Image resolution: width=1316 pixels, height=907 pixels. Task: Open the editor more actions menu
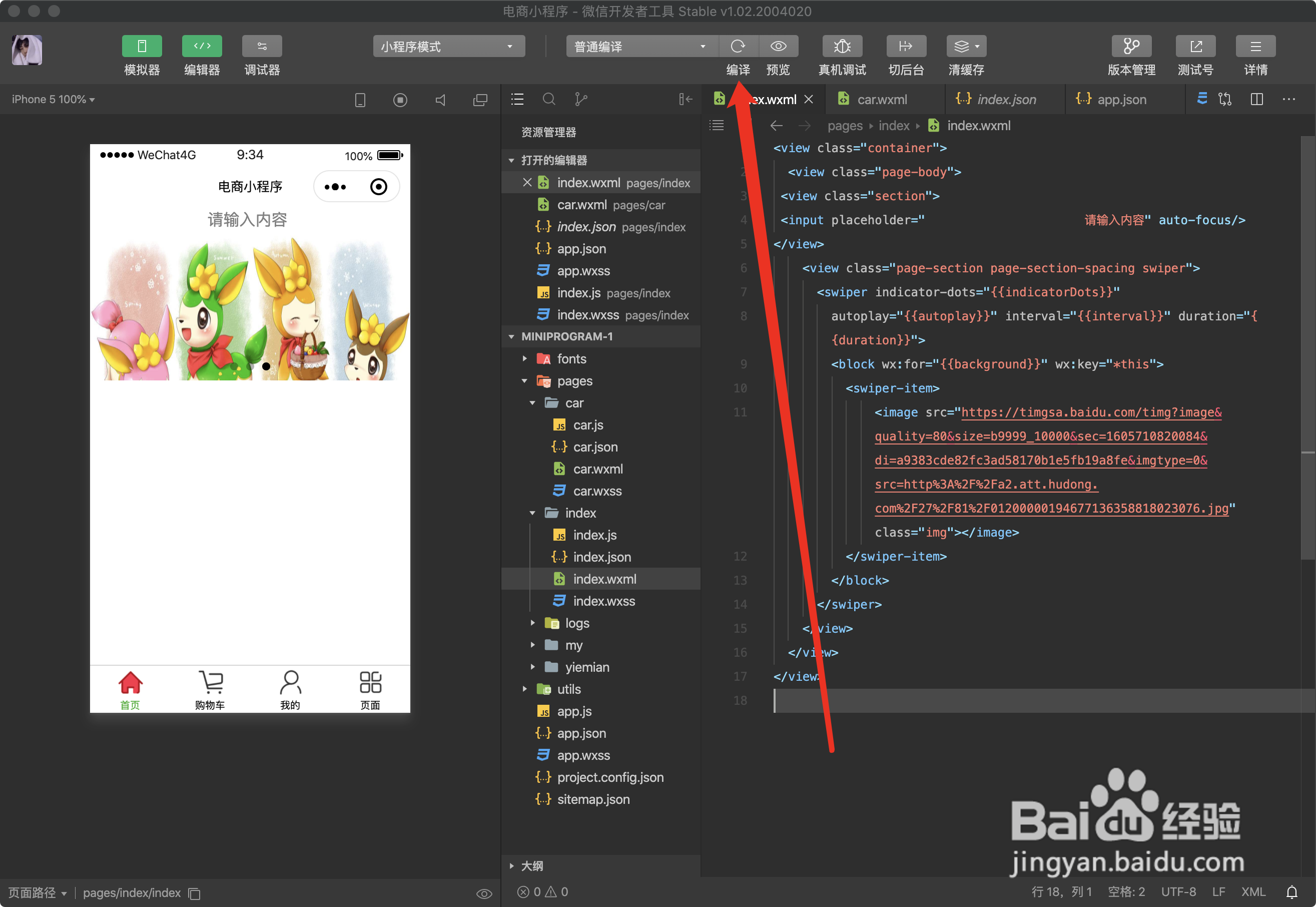point(1289,100)
